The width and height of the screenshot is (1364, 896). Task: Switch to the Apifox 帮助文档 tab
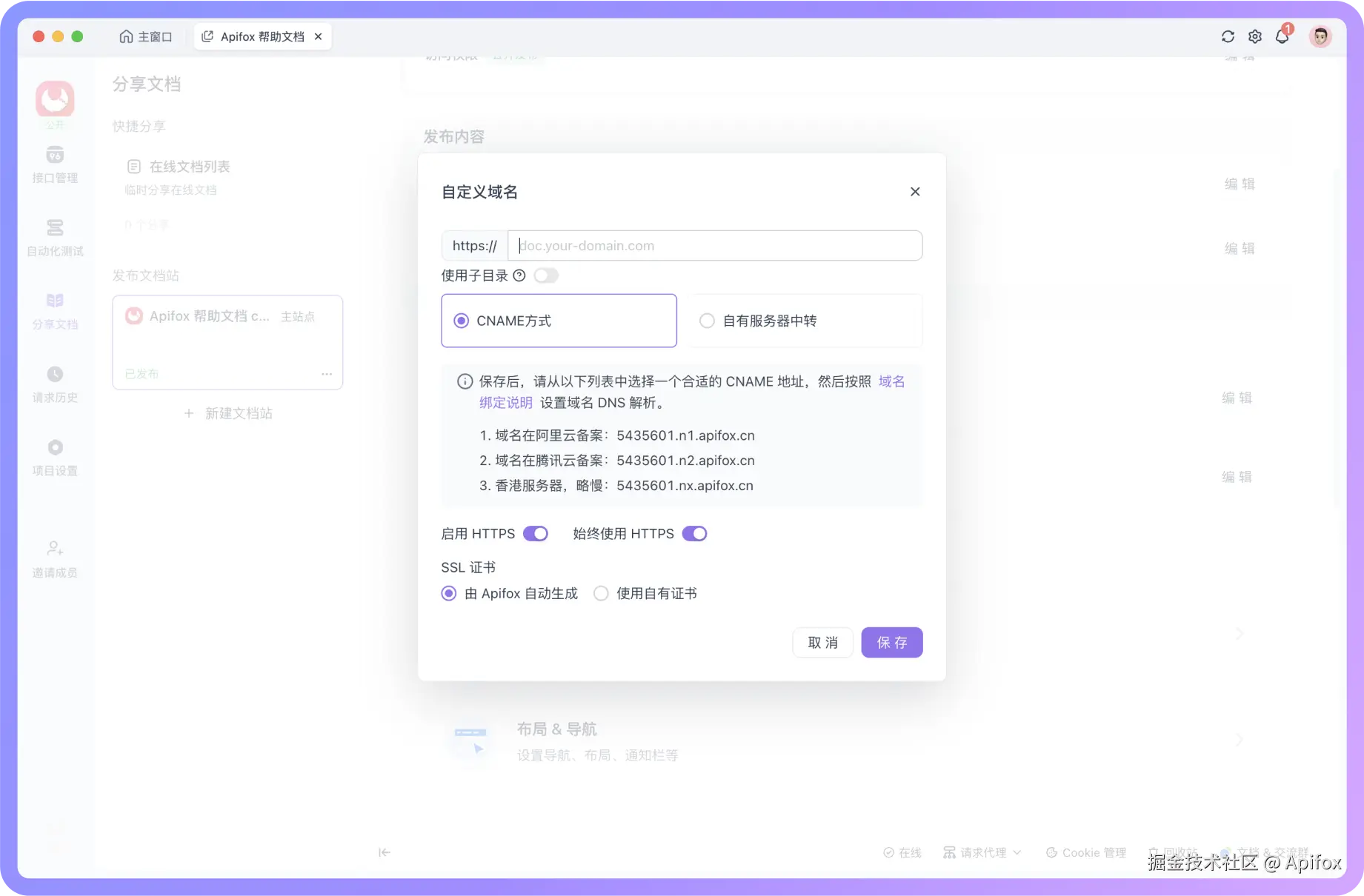258,36
